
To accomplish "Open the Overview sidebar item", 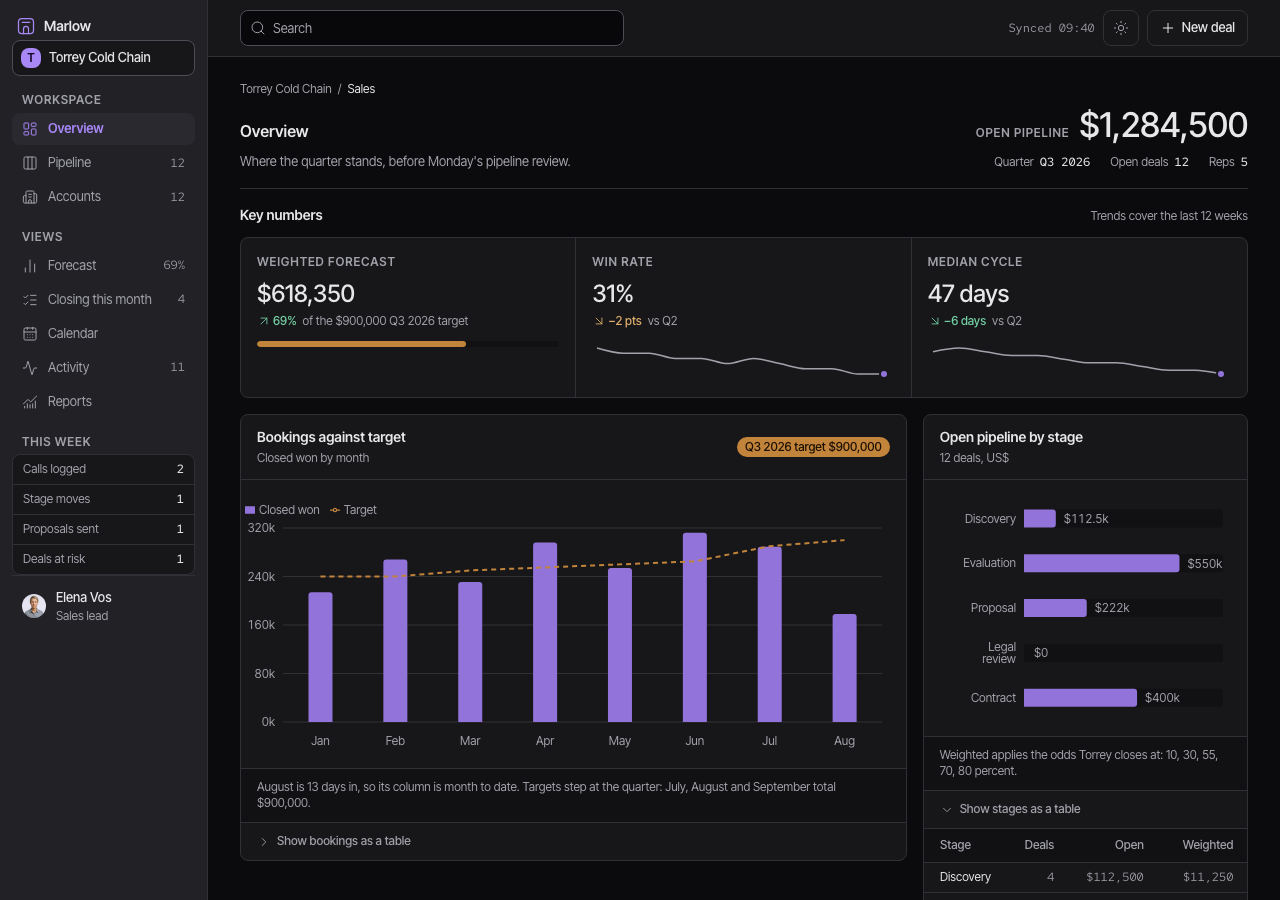I will 103,129.
